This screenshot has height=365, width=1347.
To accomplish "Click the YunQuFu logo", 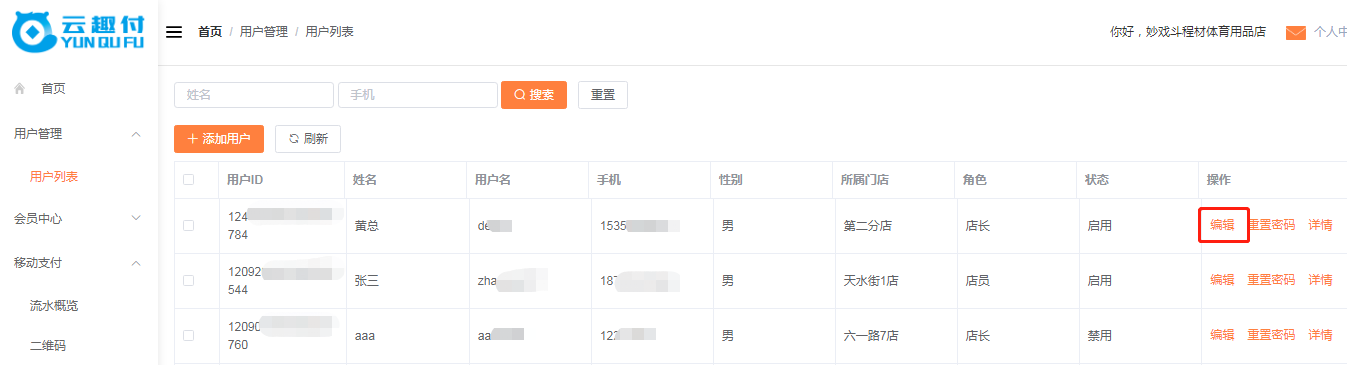I will [79, 32].
